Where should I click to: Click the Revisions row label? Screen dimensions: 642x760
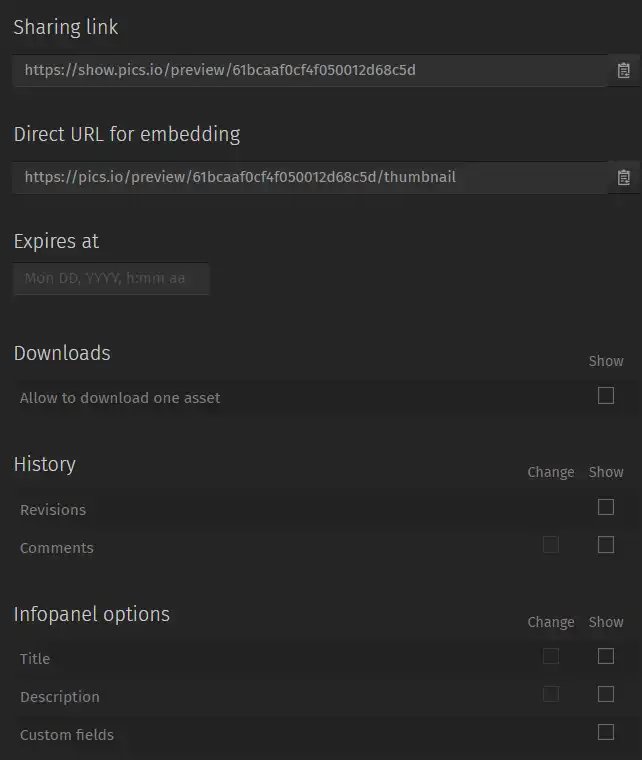(x=53, y=510)
